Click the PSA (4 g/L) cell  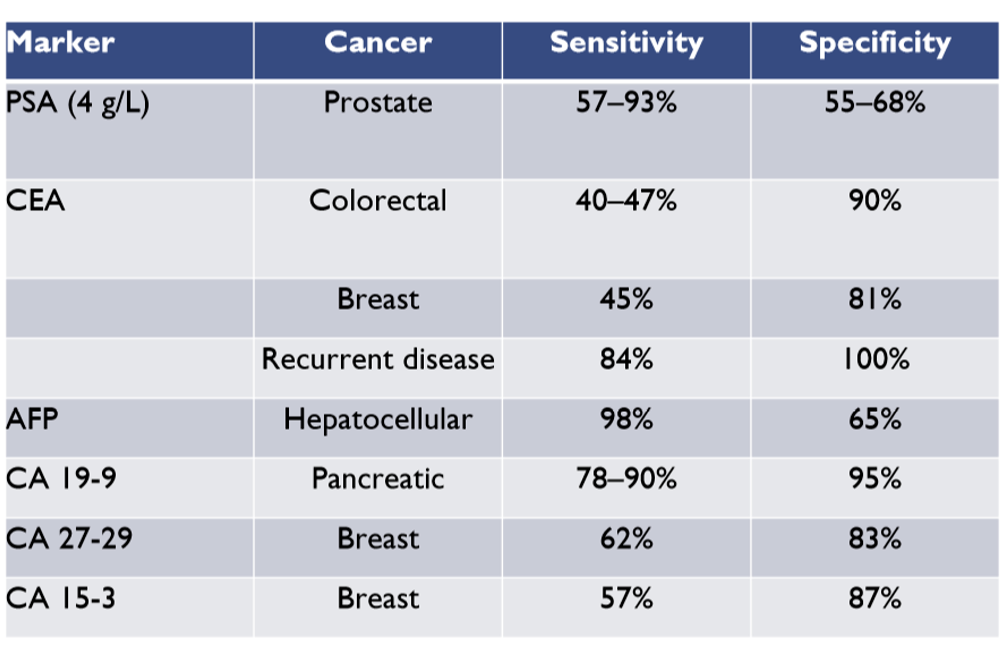click(78, 103)
